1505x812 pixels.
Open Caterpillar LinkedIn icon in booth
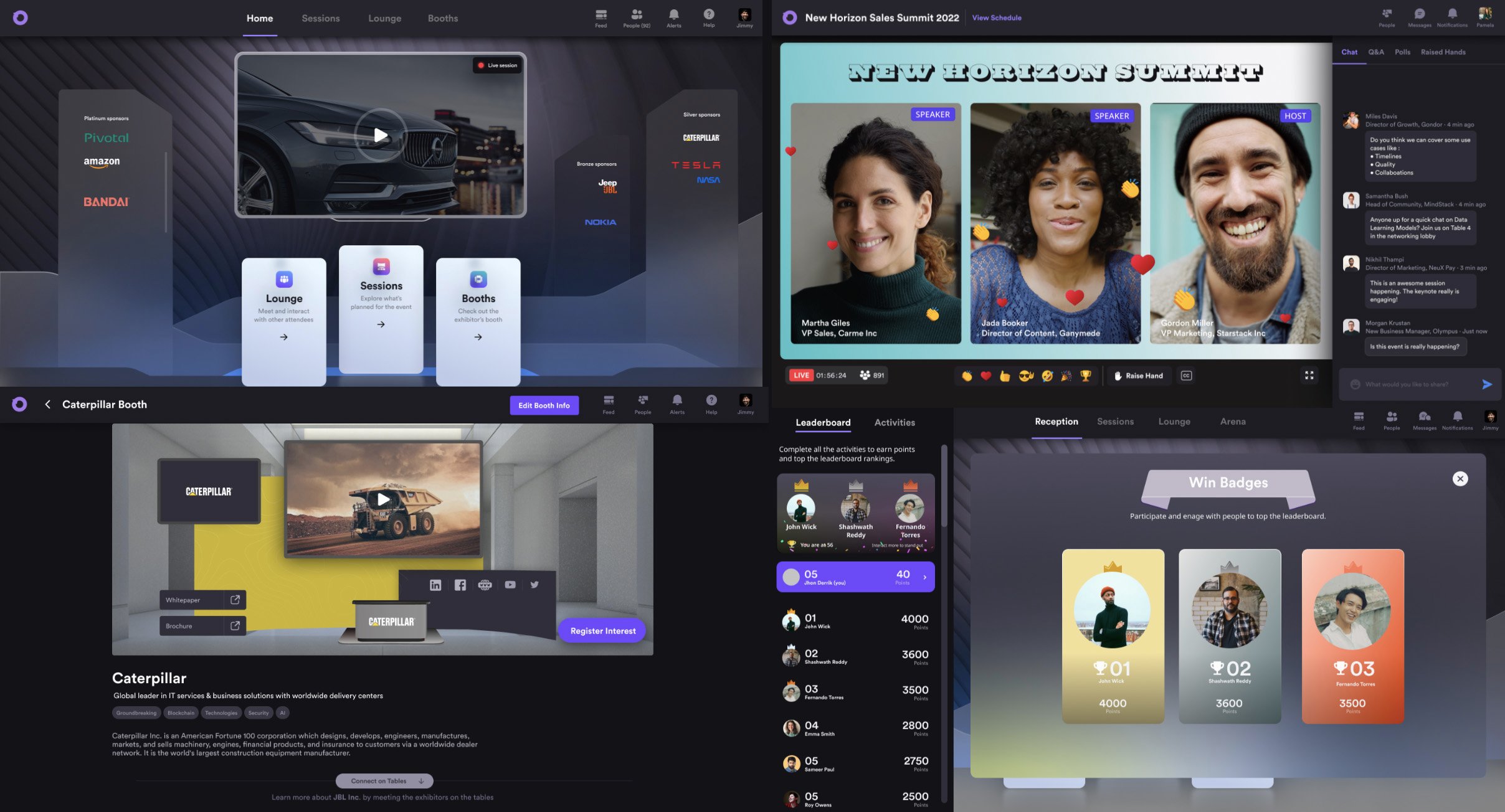tap(435, 585)
